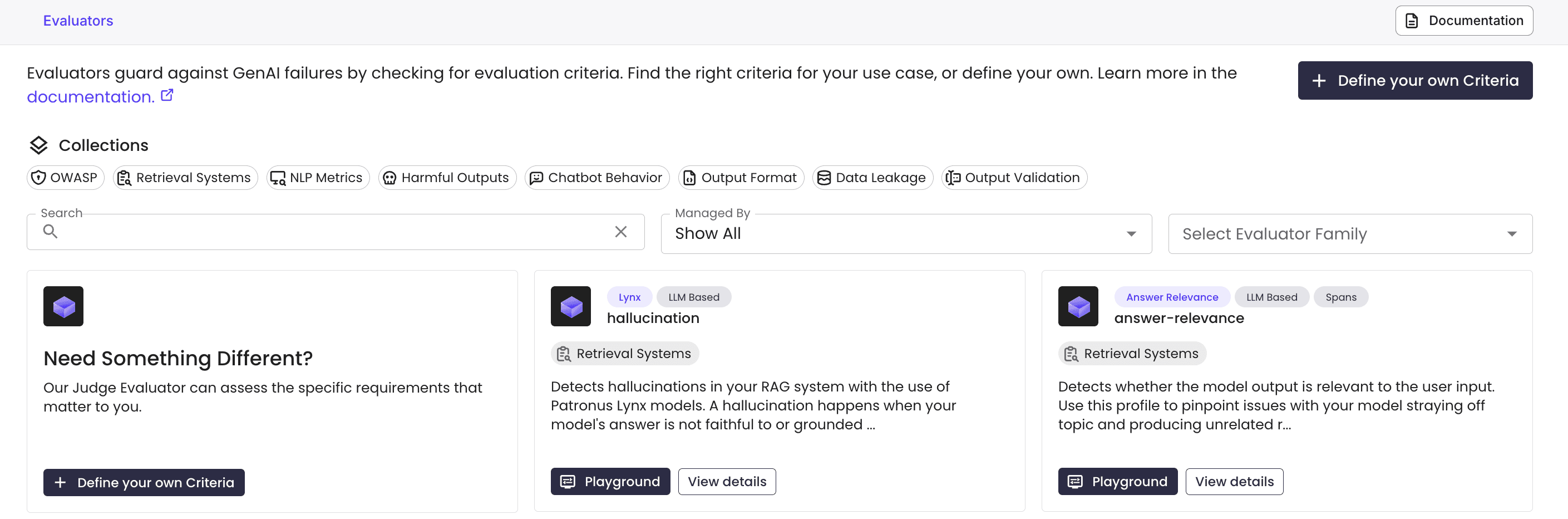Click the Answer Relevance tag

pos(1172,297)
